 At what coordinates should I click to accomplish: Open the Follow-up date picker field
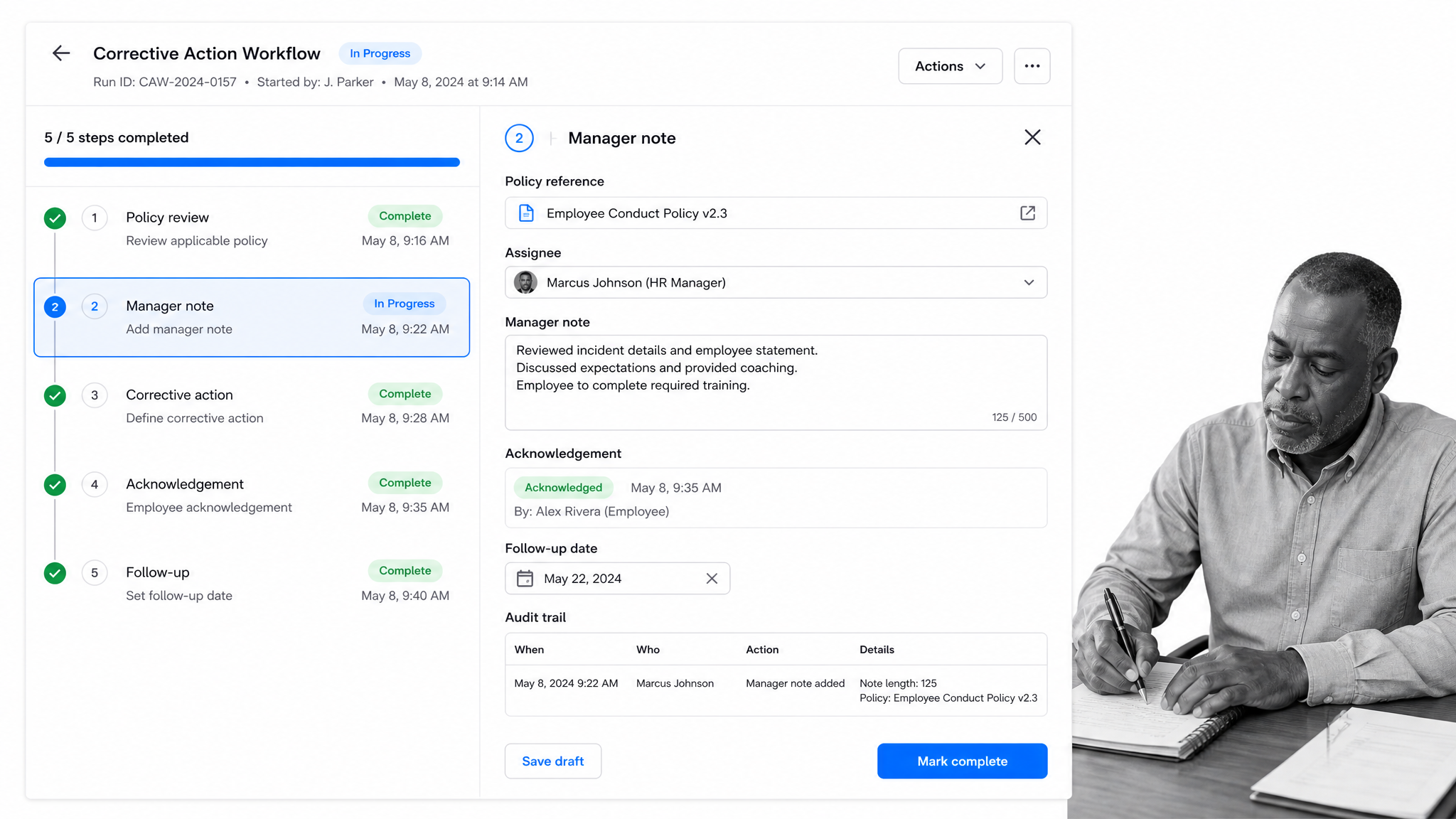click(x=617, y=579)
